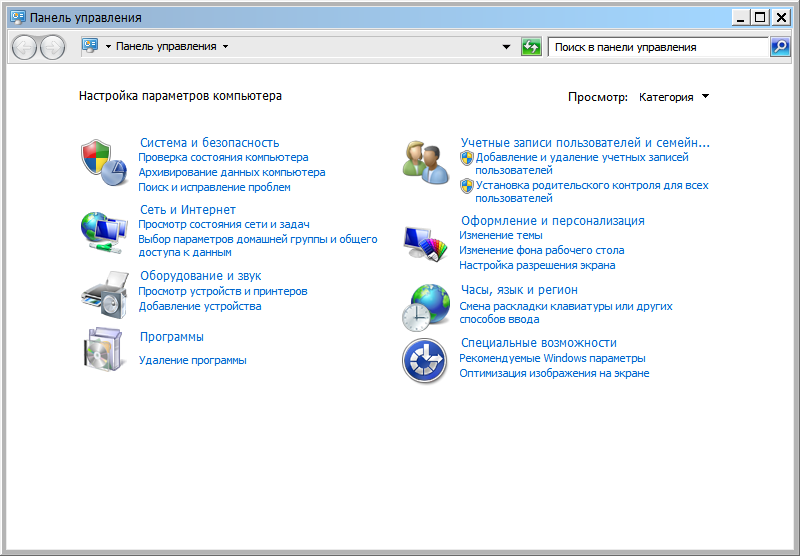
Task: Open Архивирование данных компьютера
Action: (232, 172)
